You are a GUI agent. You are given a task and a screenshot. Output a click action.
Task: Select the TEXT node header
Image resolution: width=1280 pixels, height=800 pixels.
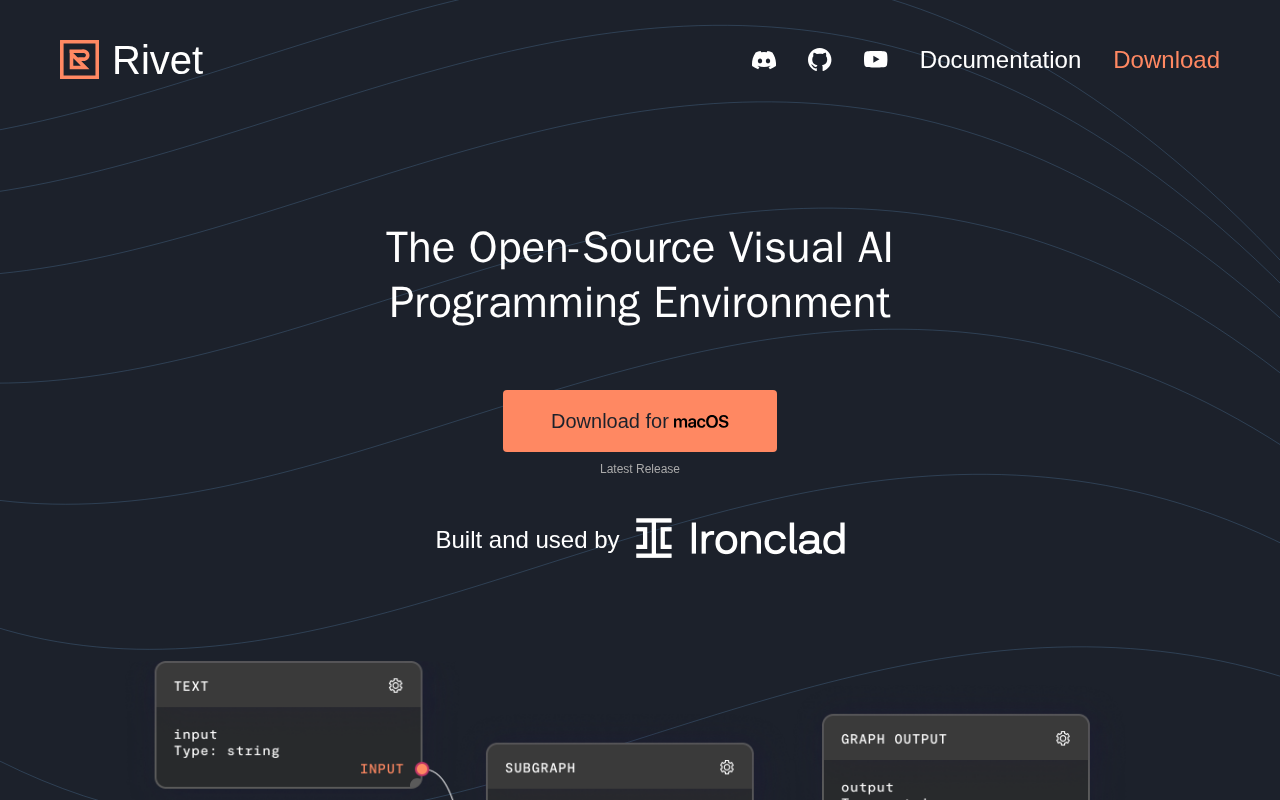click(289, 685)
